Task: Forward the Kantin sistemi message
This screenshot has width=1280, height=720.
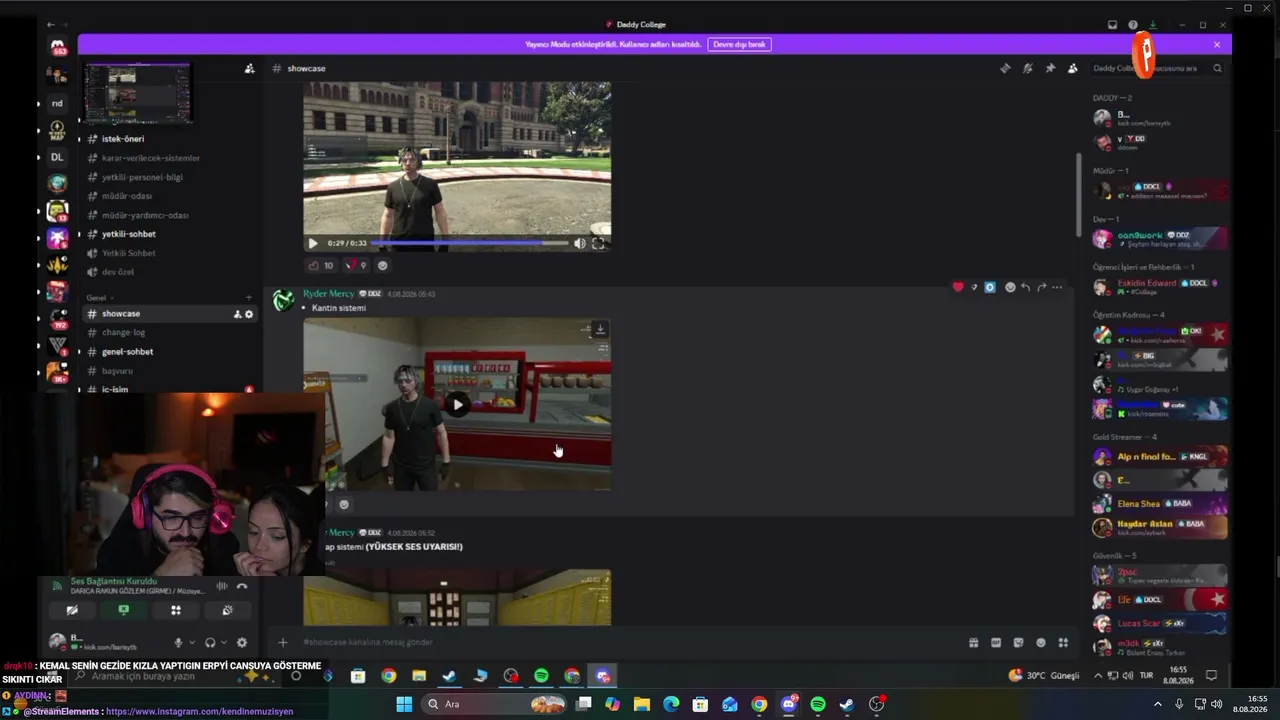Action: [x=1041, y=287]
